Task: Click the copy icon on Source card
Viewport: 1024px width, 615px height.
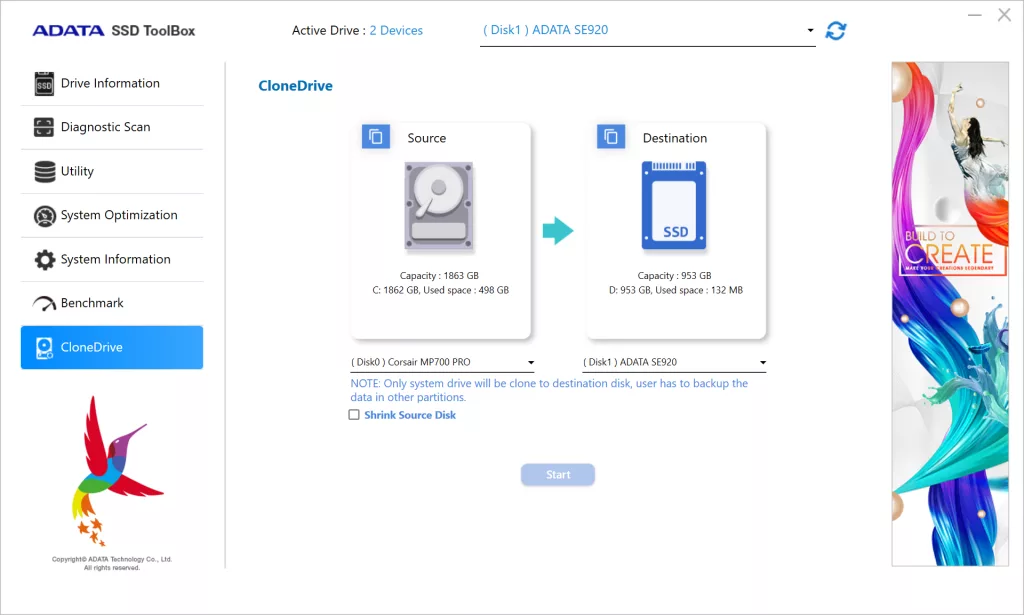Action: 376,136
